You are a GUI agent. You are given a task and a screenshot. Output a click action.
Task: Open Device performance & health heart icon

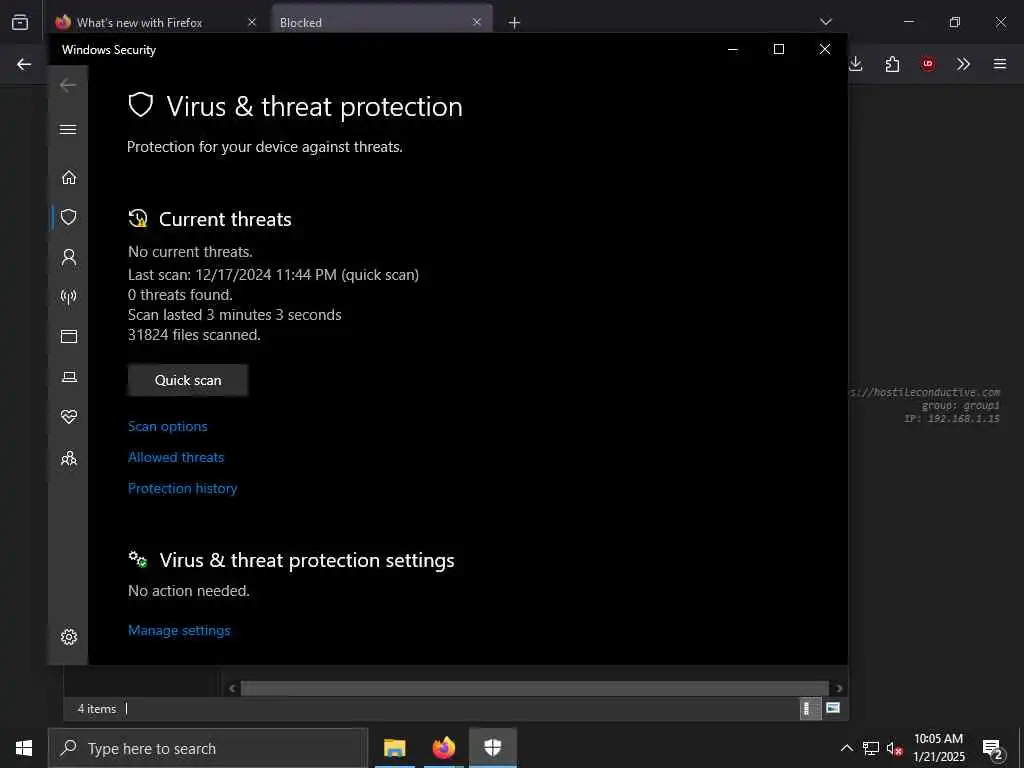tap(69, 417)
